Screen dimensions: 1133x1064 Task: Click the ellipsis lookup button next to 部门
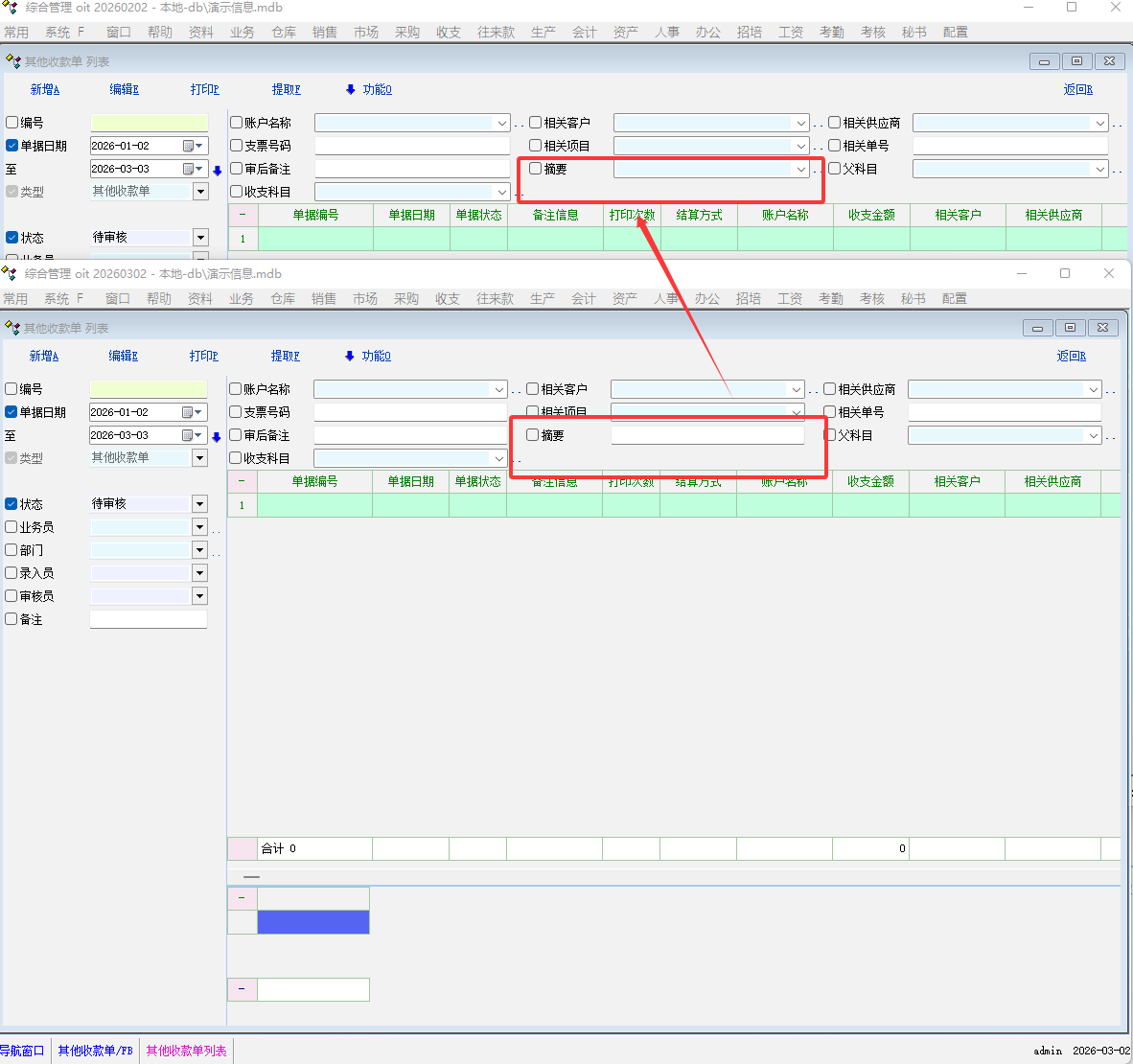coord(217,552)
